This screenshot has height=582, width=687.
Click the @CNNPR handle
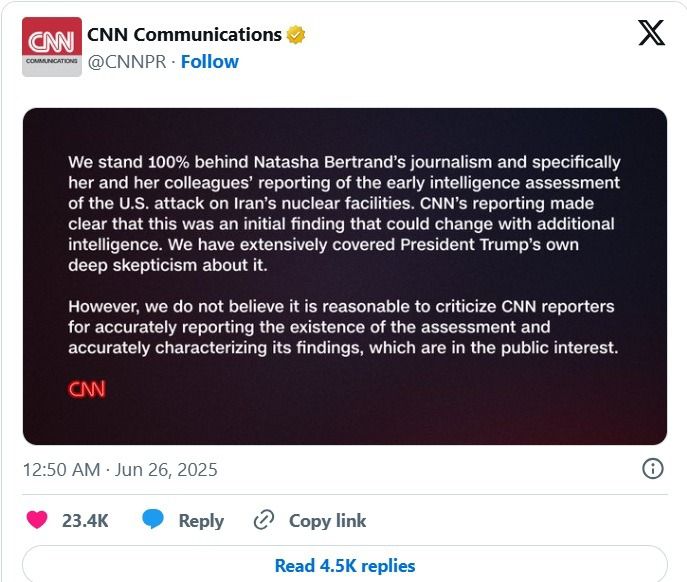[x=127, y=62]
